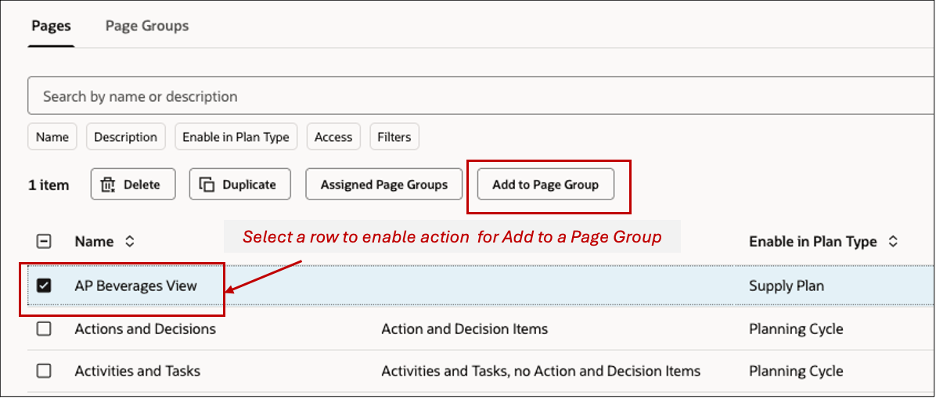Switch to the Pages tab

coord(51,26)
